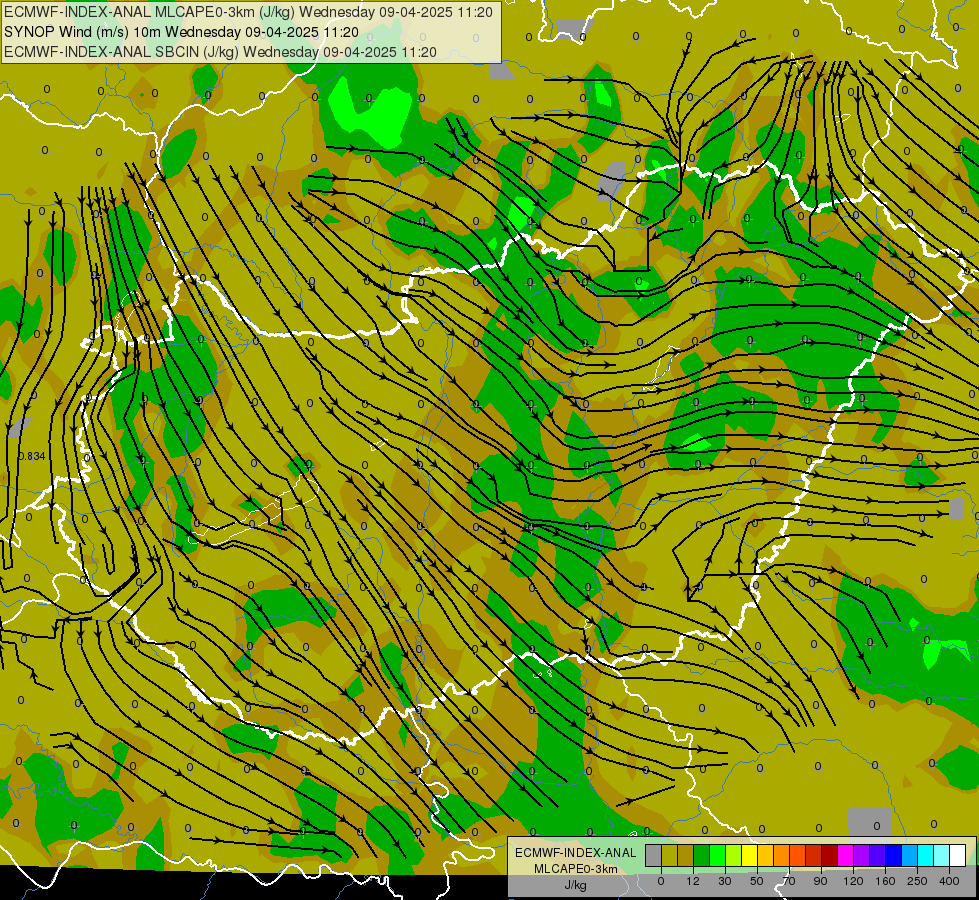Click the legend scale value '250'
The height and width of the screenshot is (900, 979).
click(x=917, y=881)
